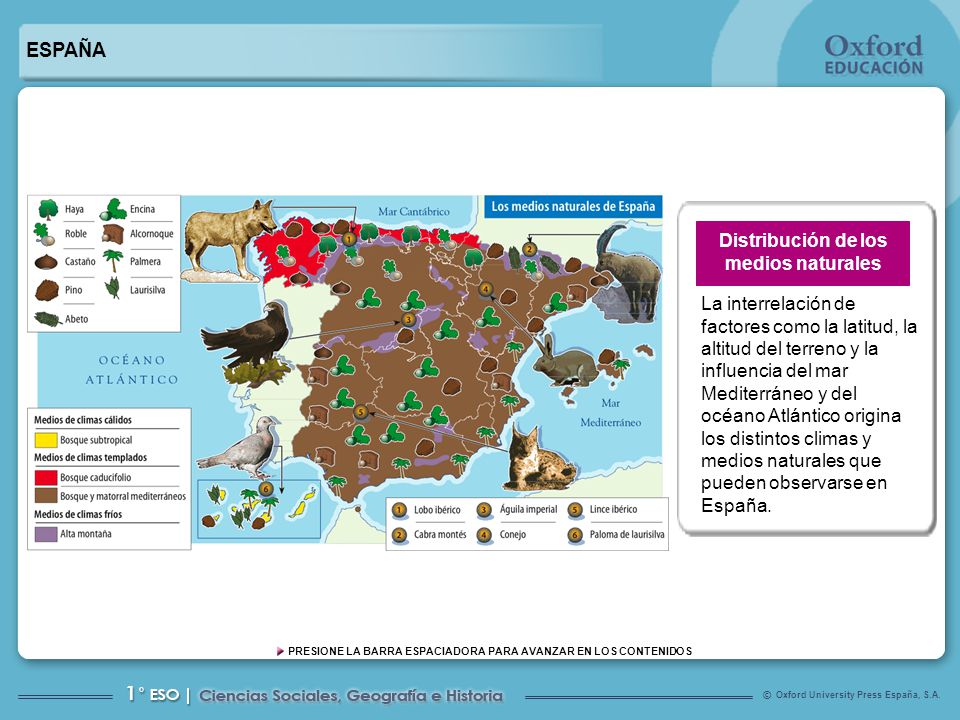
Task: Click the Palmera palm icon in legend
Action: tap(113, 261)
